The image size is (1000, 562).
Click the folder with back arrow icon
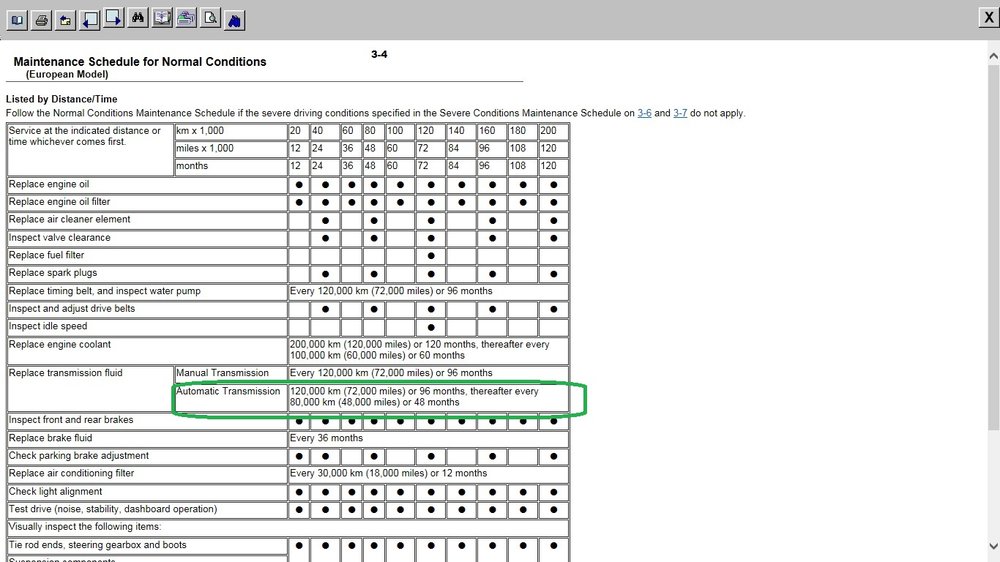tap(66, 20)
